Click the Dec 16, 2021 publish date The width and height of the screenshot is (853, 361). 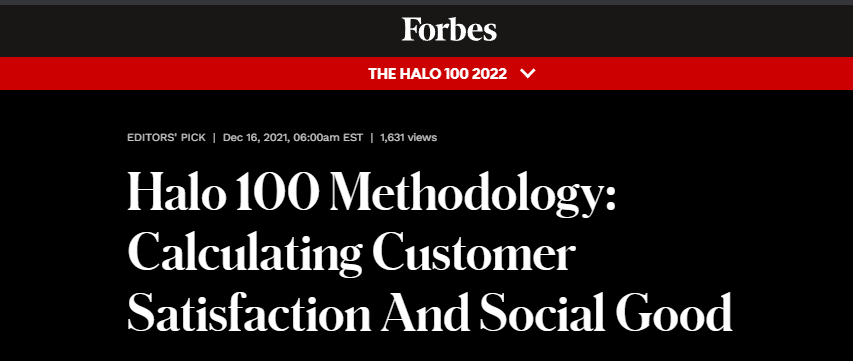(x=256, y=138)
